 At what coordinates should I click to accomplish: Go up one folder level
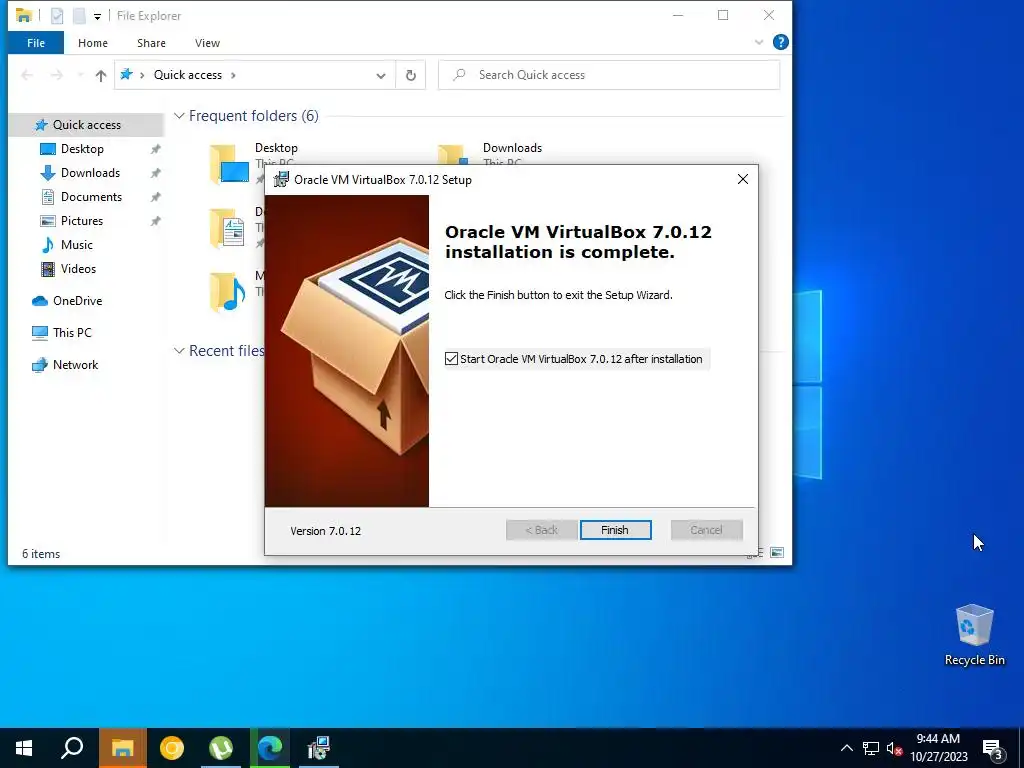[x=101, y=76]
